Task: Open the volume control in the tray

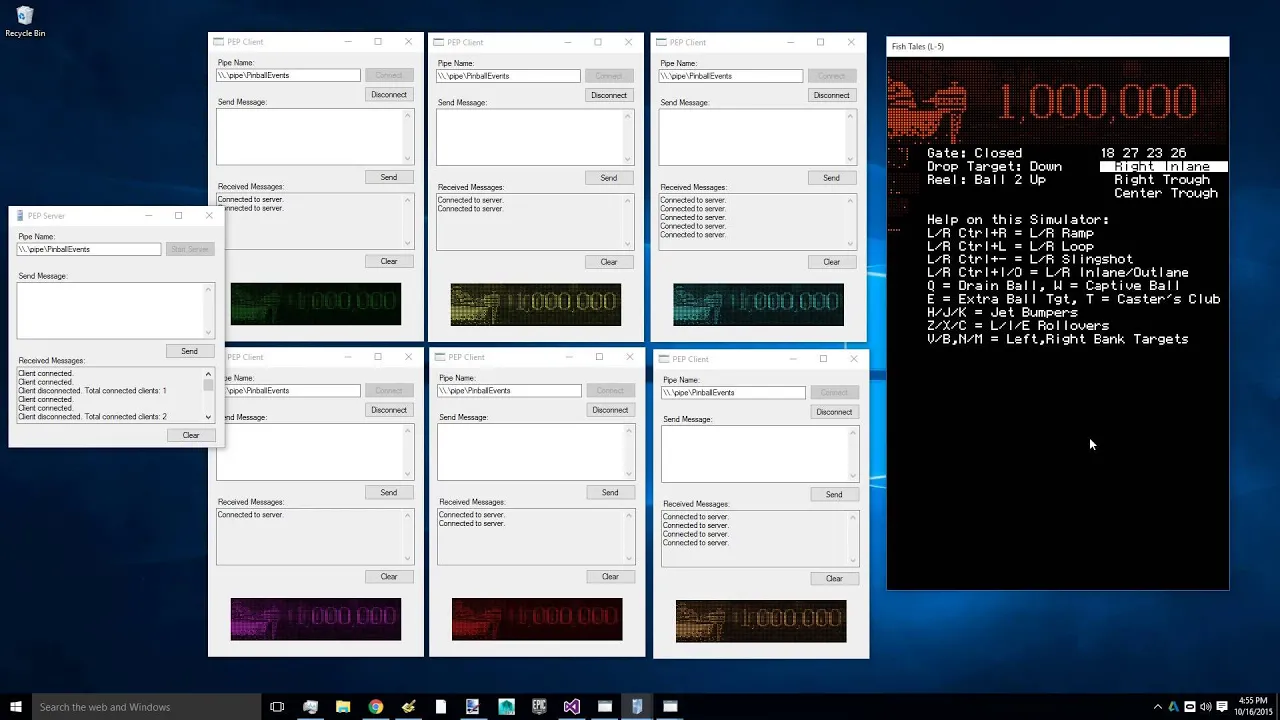Action: click(x=1205, y=707)
